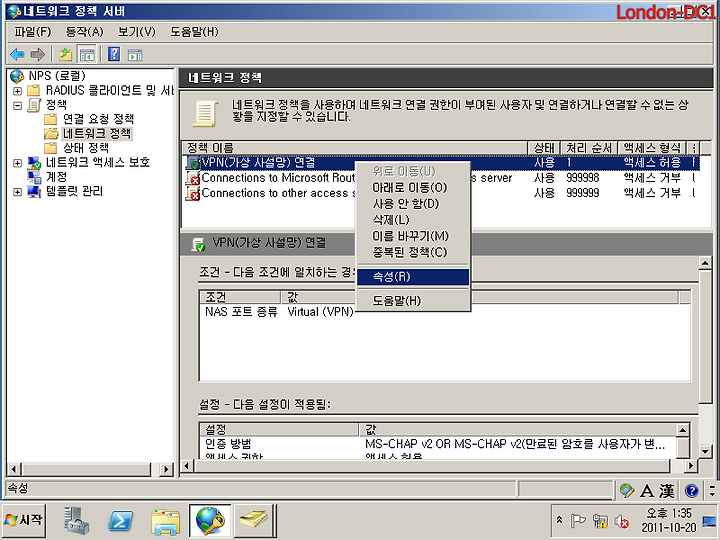Expand the RADIUS 클라이언트 및 서버 node
Viewport: 720px width, 540px height.
pyautogui.click(x=17, y=91)
